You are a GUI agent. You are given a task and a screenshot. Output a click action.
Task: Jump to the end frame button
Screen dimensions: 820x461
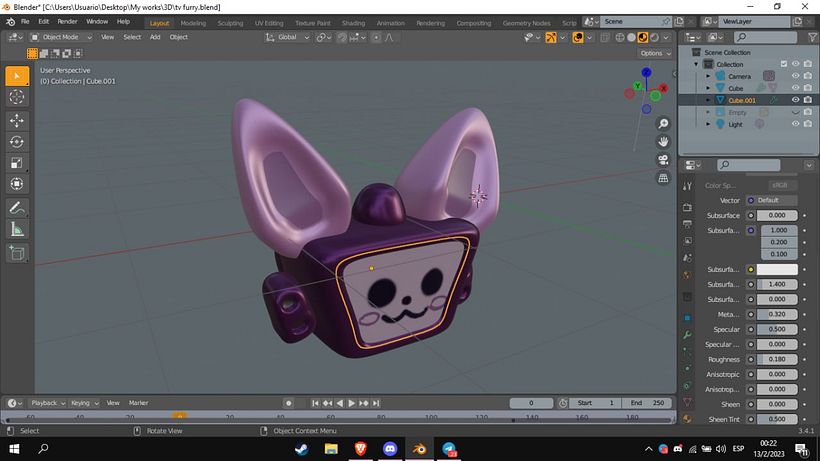pyautogui.click(x=375, y=403)
